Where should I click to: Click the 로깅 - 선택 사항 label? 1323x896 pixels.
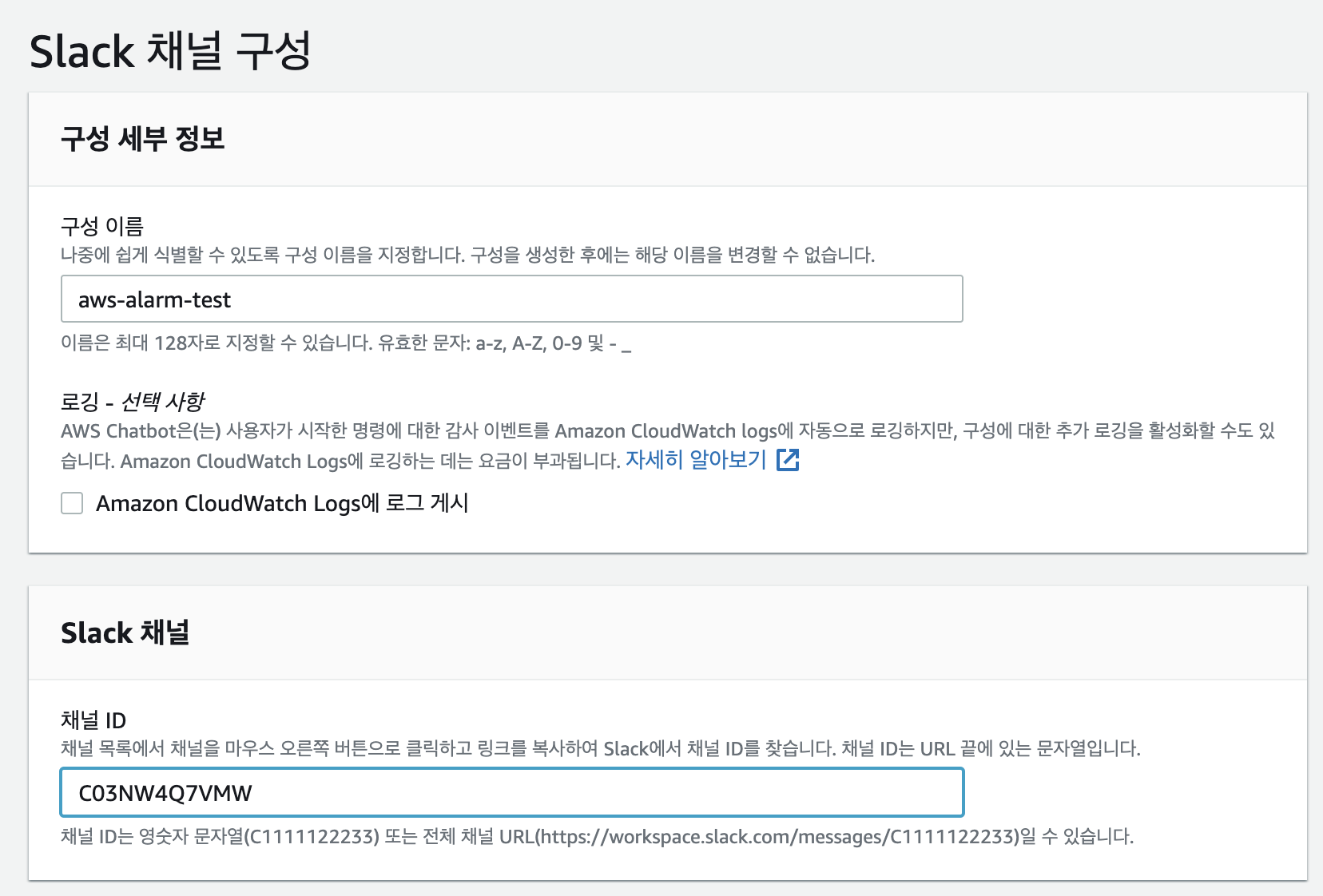click(133, 401)
